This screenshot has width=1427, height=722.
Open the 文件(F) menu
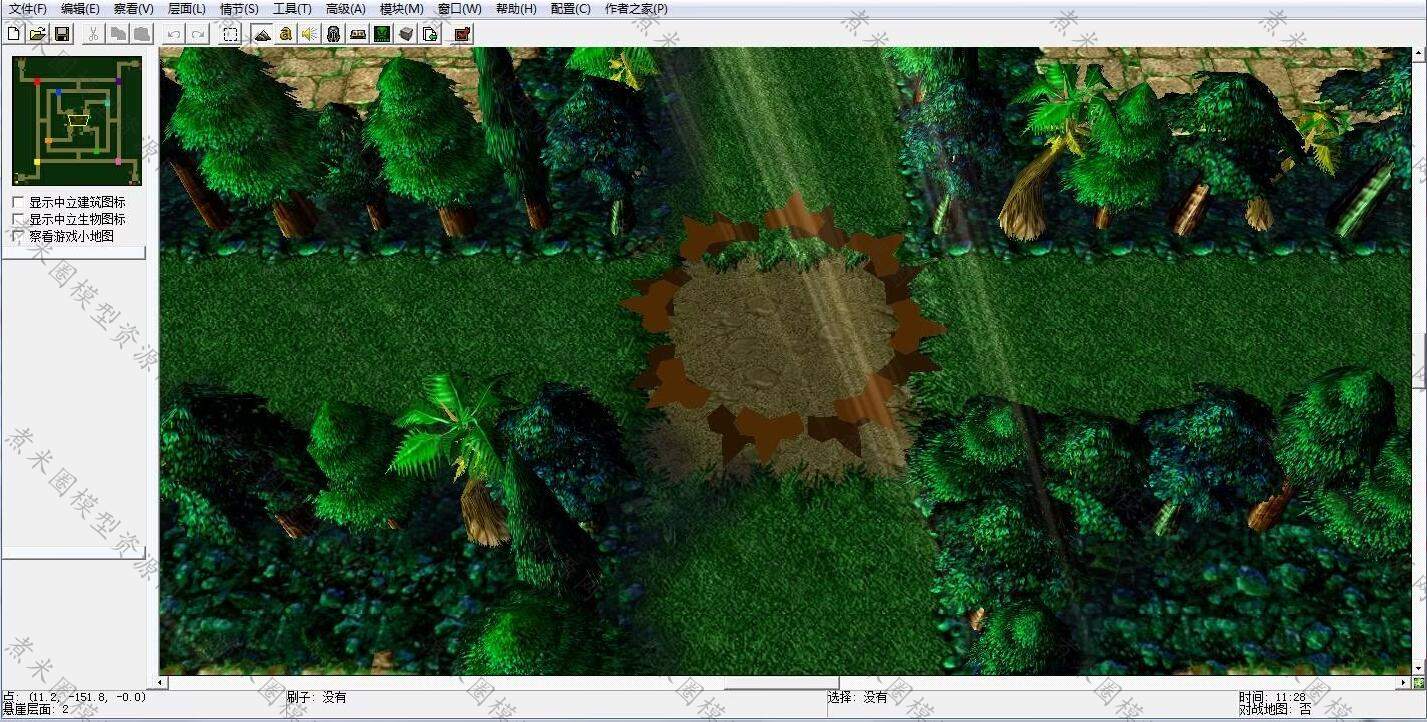pos(27,9)
